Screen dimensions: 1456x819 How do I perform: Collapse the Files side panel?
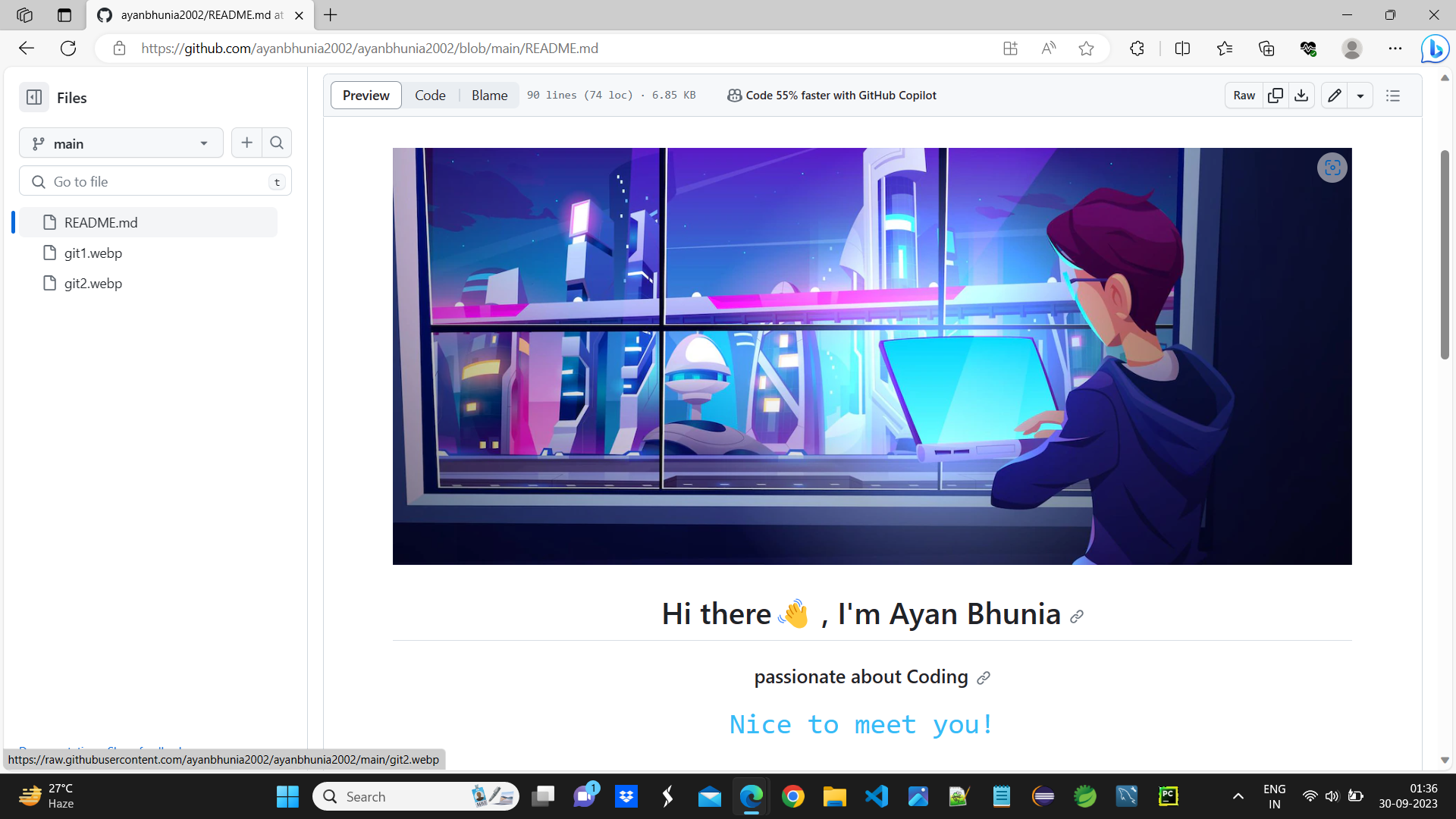point(33,97)
